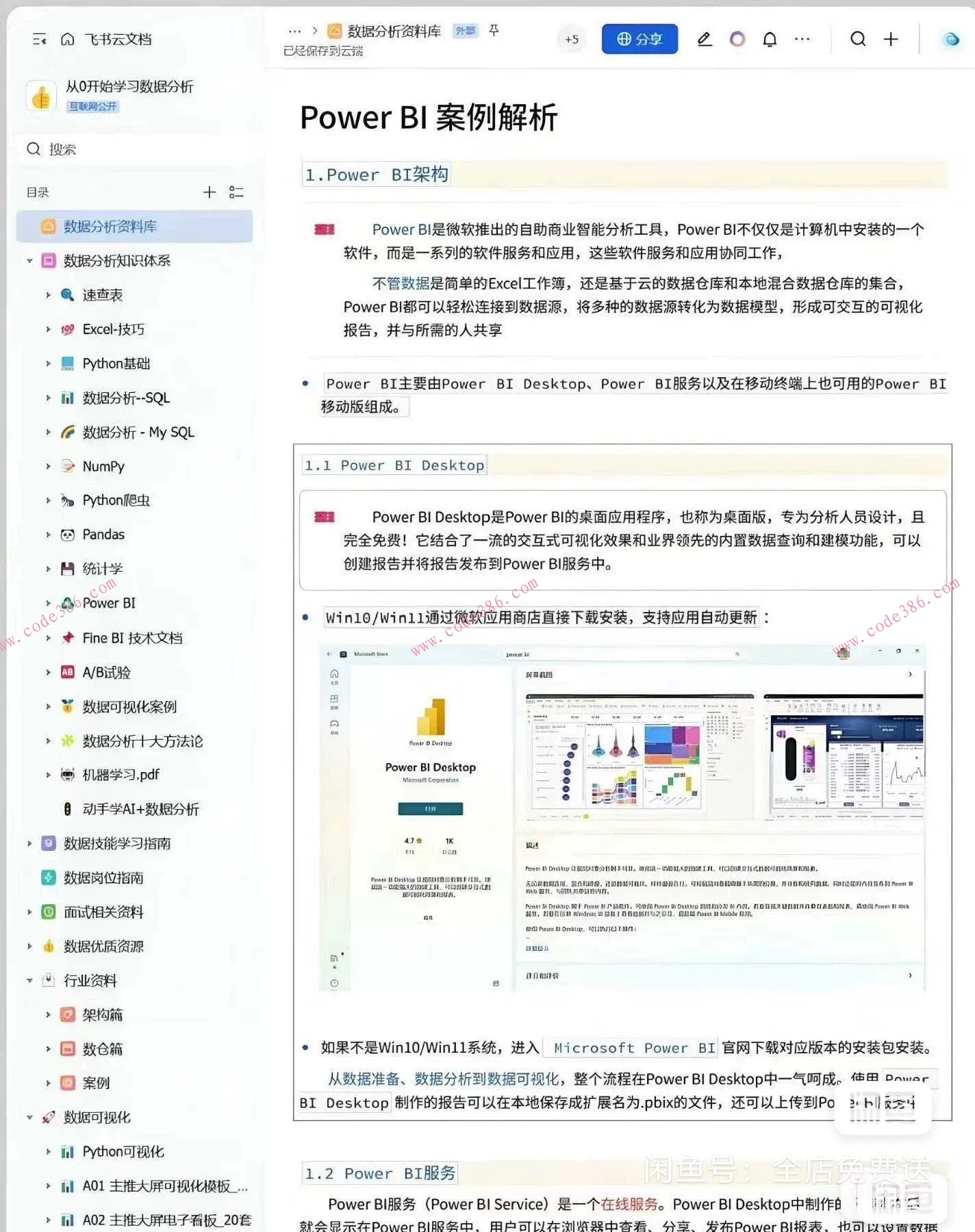The image size is (975, 1232).
Task: Open the outline list icon beside 目录
Action: click(x=236, y=192)
